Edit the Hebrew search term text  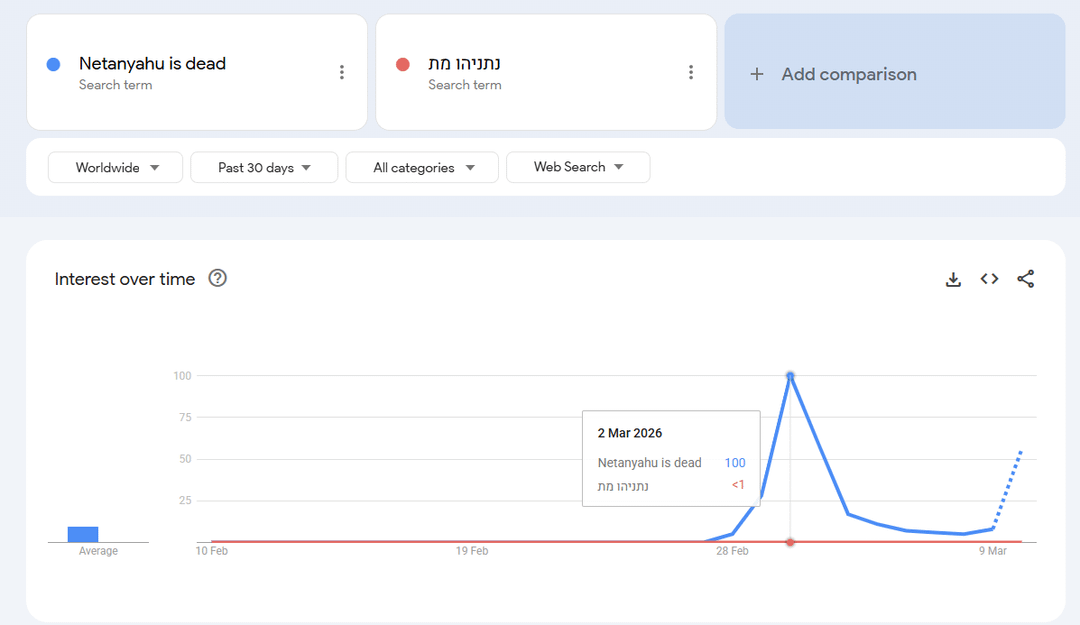click(465, 64)
